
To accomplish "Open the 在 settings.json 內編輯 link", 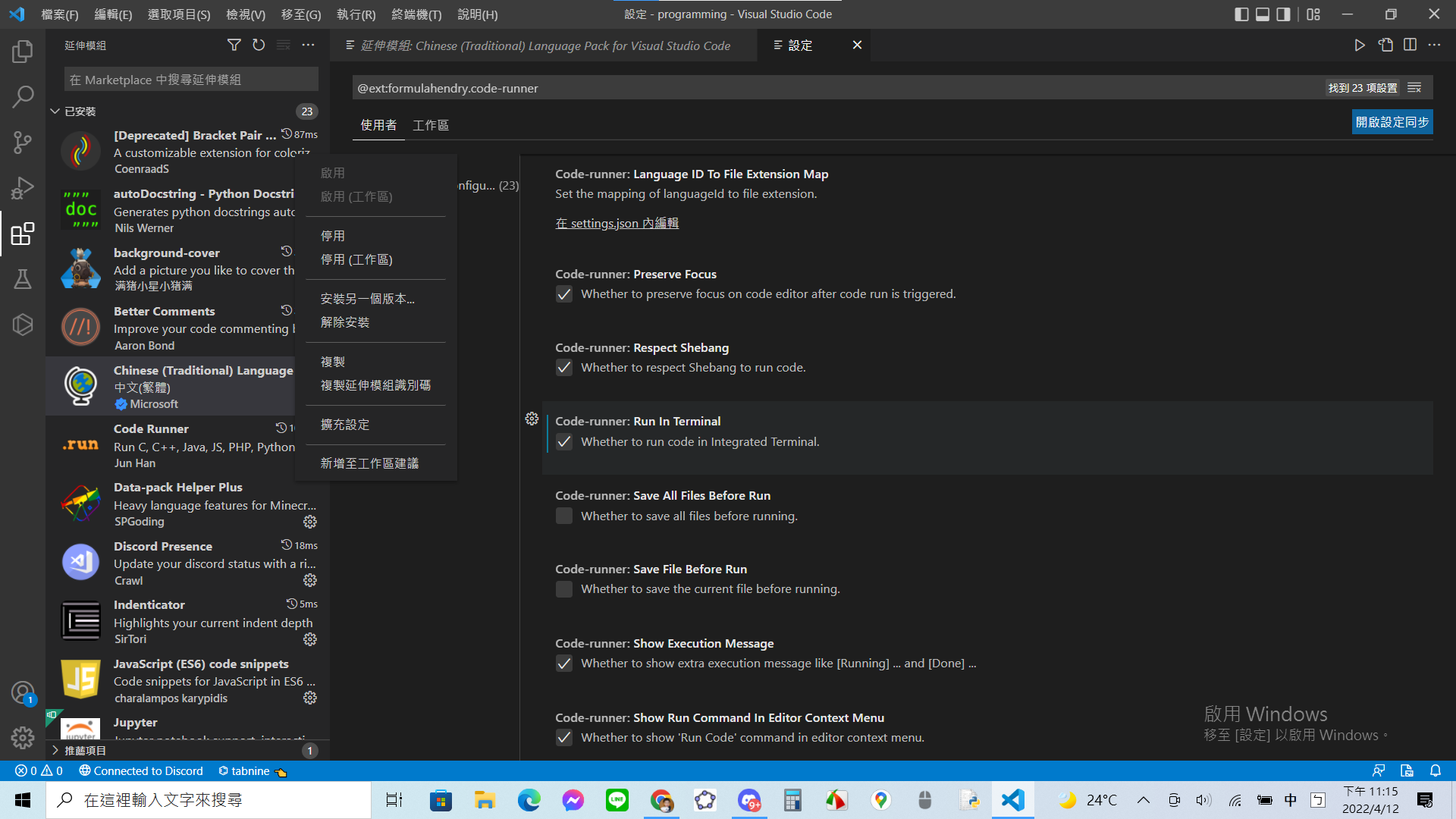I will pyautogui.click(x=617, y=223).
